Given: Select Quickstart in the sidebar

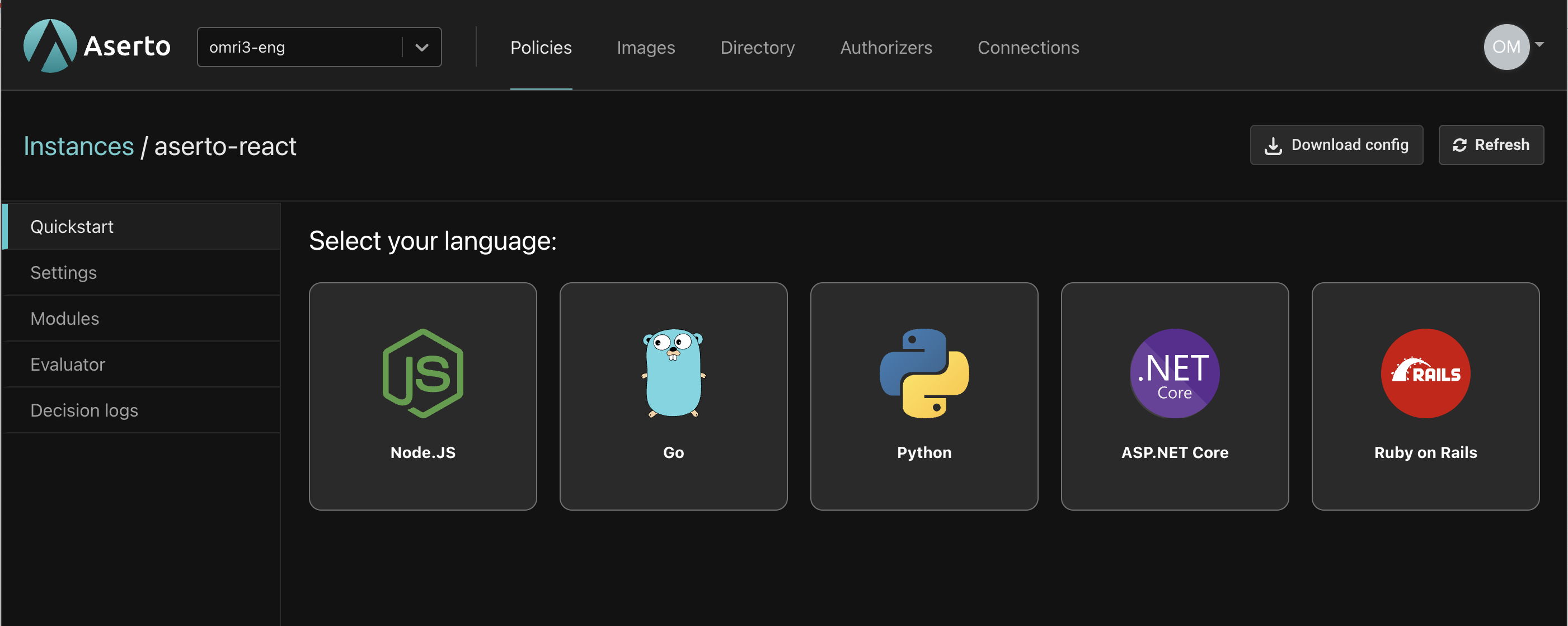Looking at the screenshot, I should pos(141,227).
